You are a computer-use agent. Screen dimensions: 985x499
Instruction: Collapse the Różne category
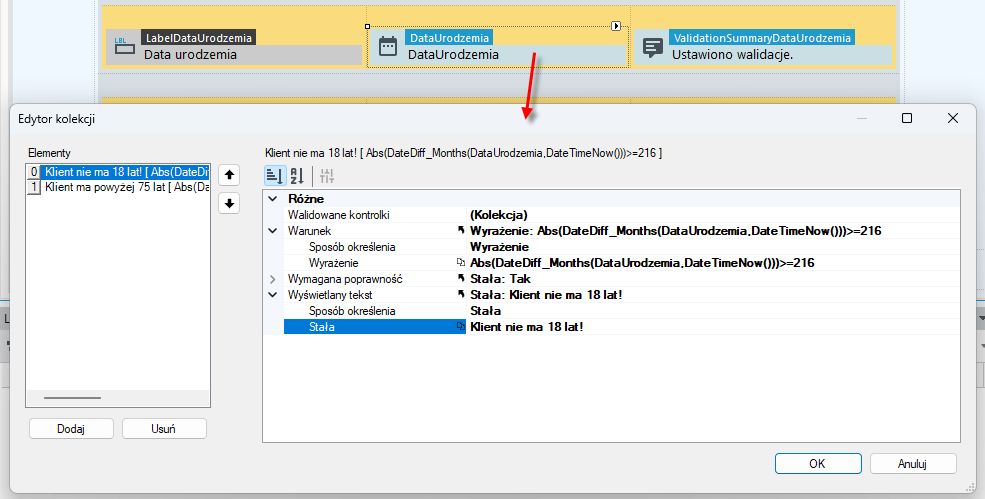[273, 199]
